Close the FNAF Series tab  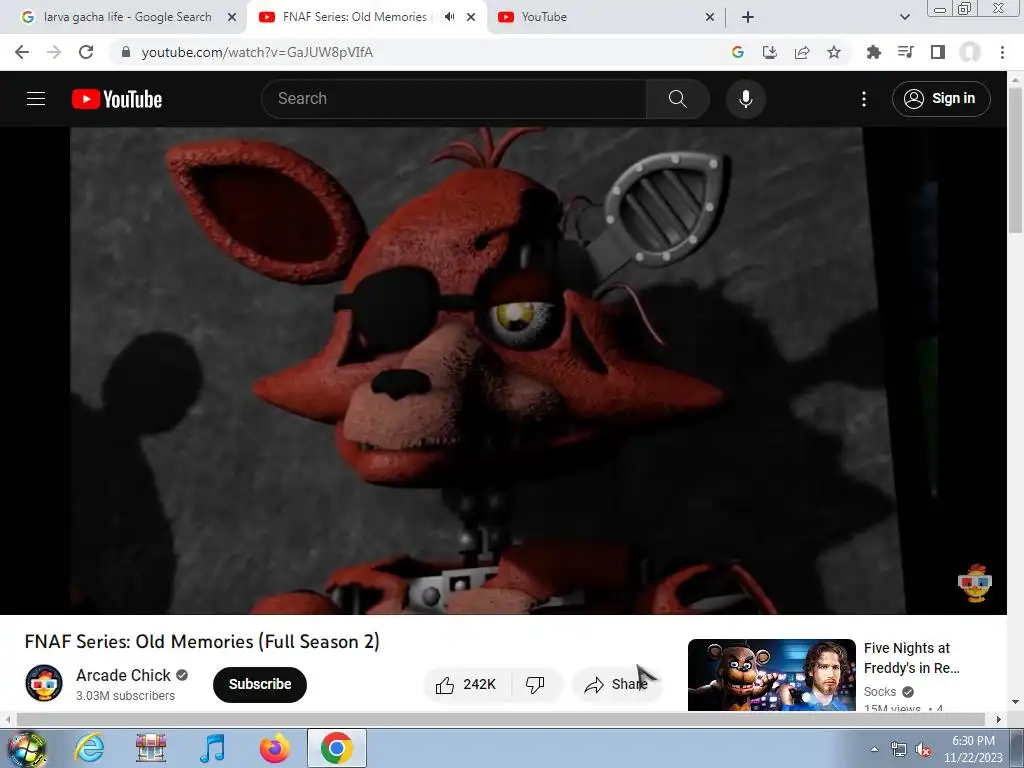(x=471, y=17)
